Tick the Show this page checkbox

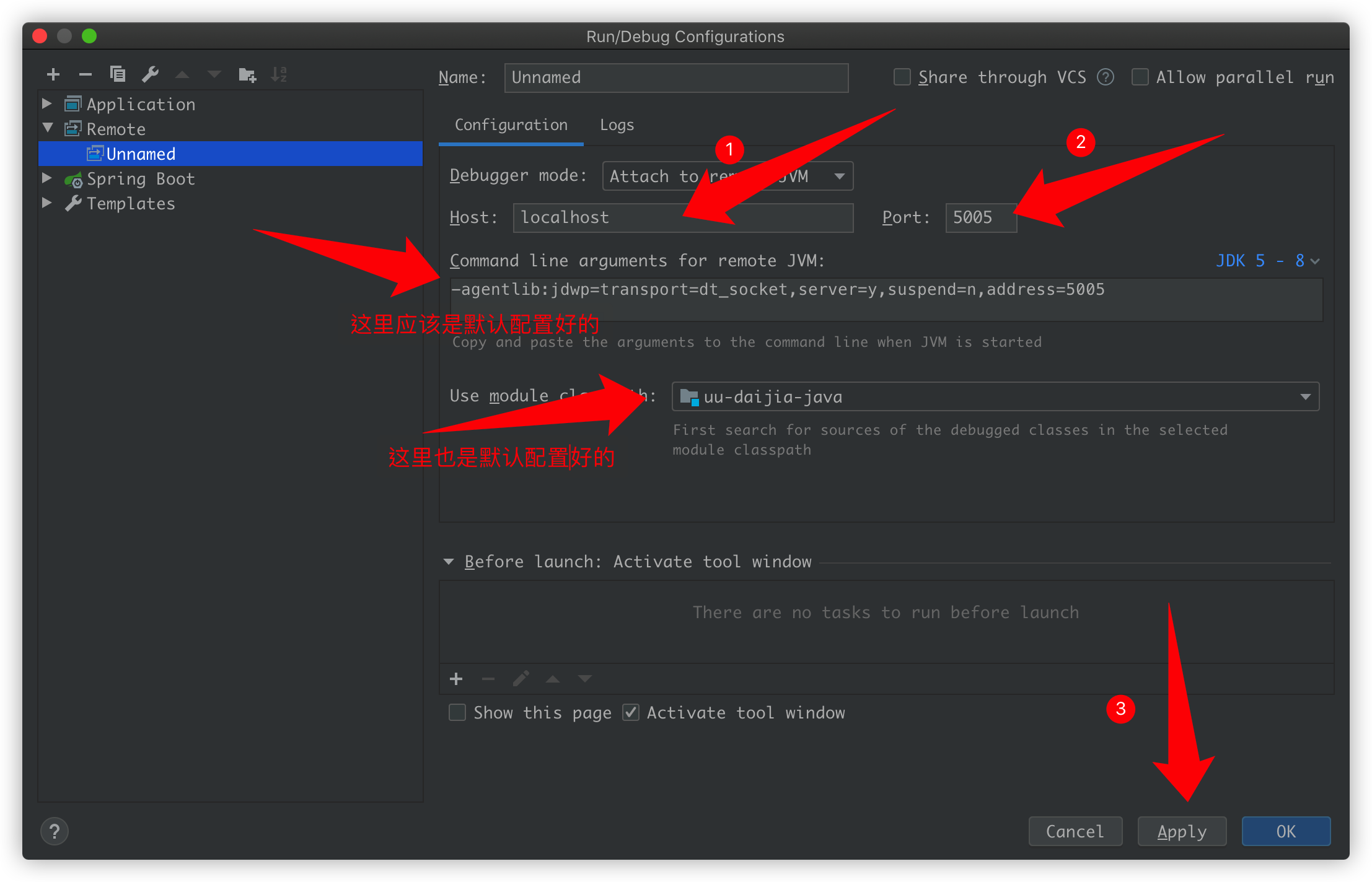click(457, 712)
